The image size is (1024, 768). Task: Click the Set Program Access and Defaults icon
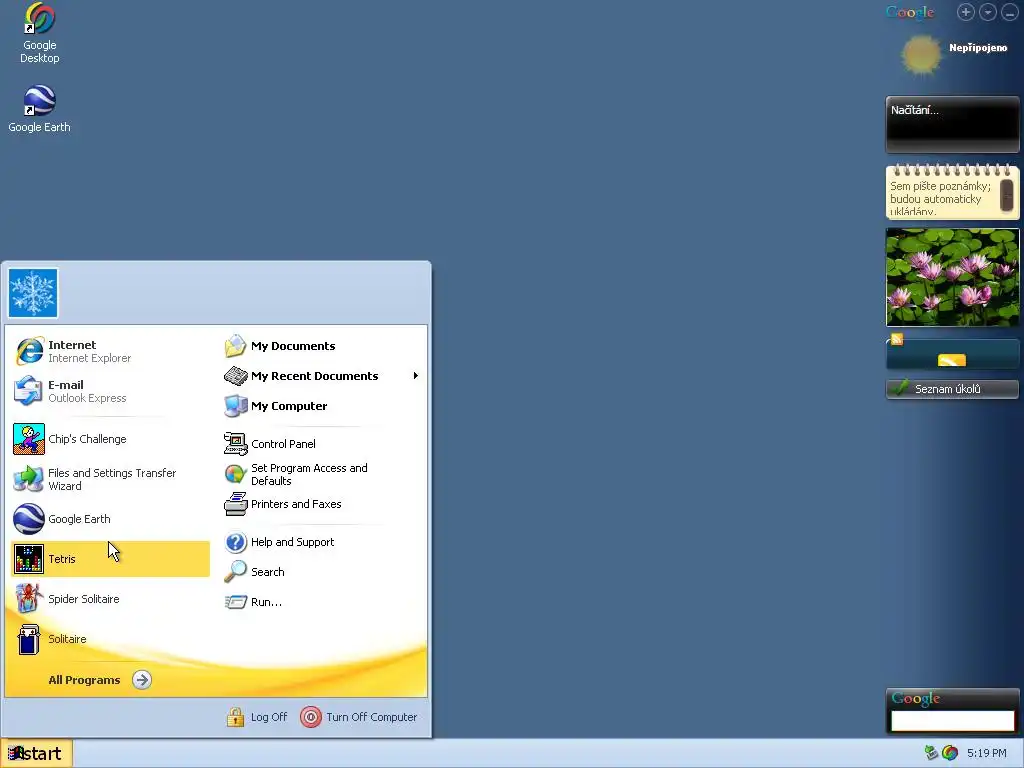pos(235,474)
